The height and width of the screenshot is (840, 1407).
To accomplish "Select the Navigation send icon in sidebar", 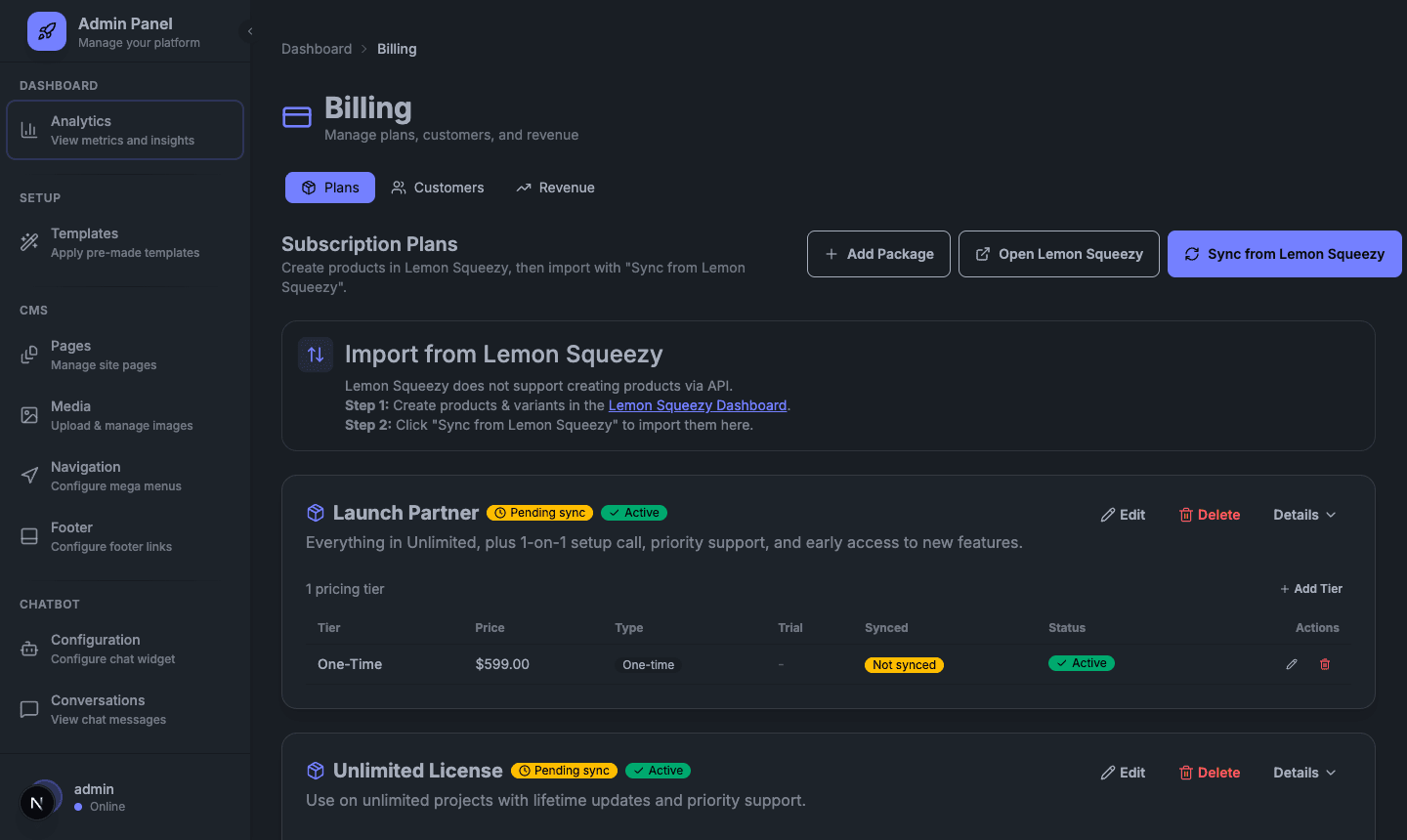I will point(30,475).
